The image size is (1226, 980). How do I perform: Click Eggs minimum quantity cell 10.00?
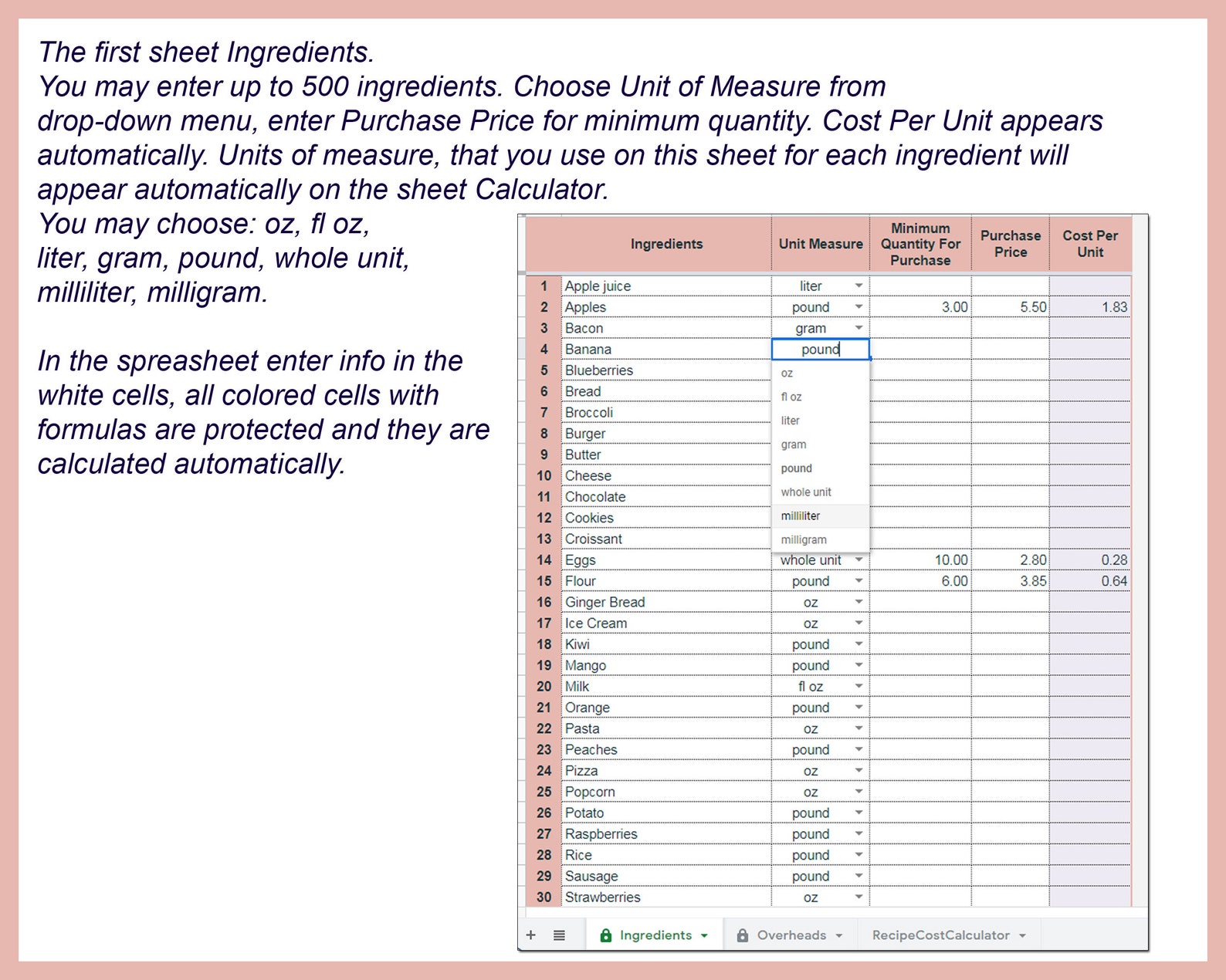coord(920,559)
